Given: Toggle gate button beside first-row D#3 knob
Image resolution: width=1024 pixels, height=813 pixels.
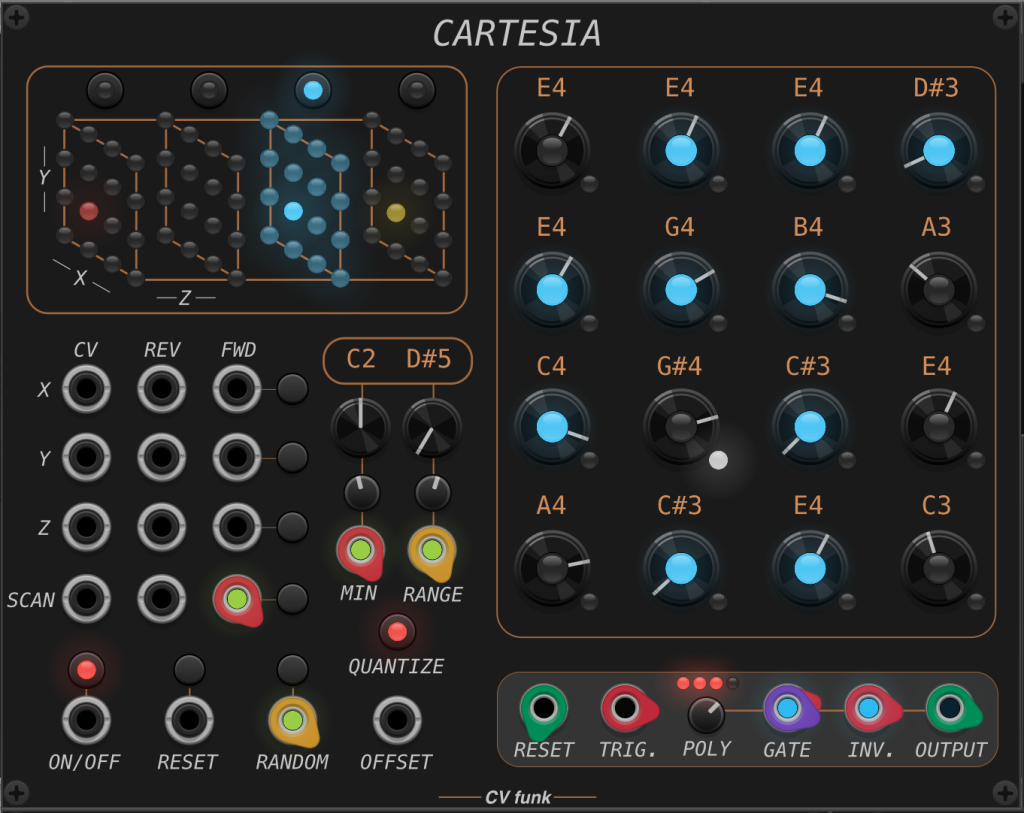Looking at the screenshot, I should coord(976,184).
